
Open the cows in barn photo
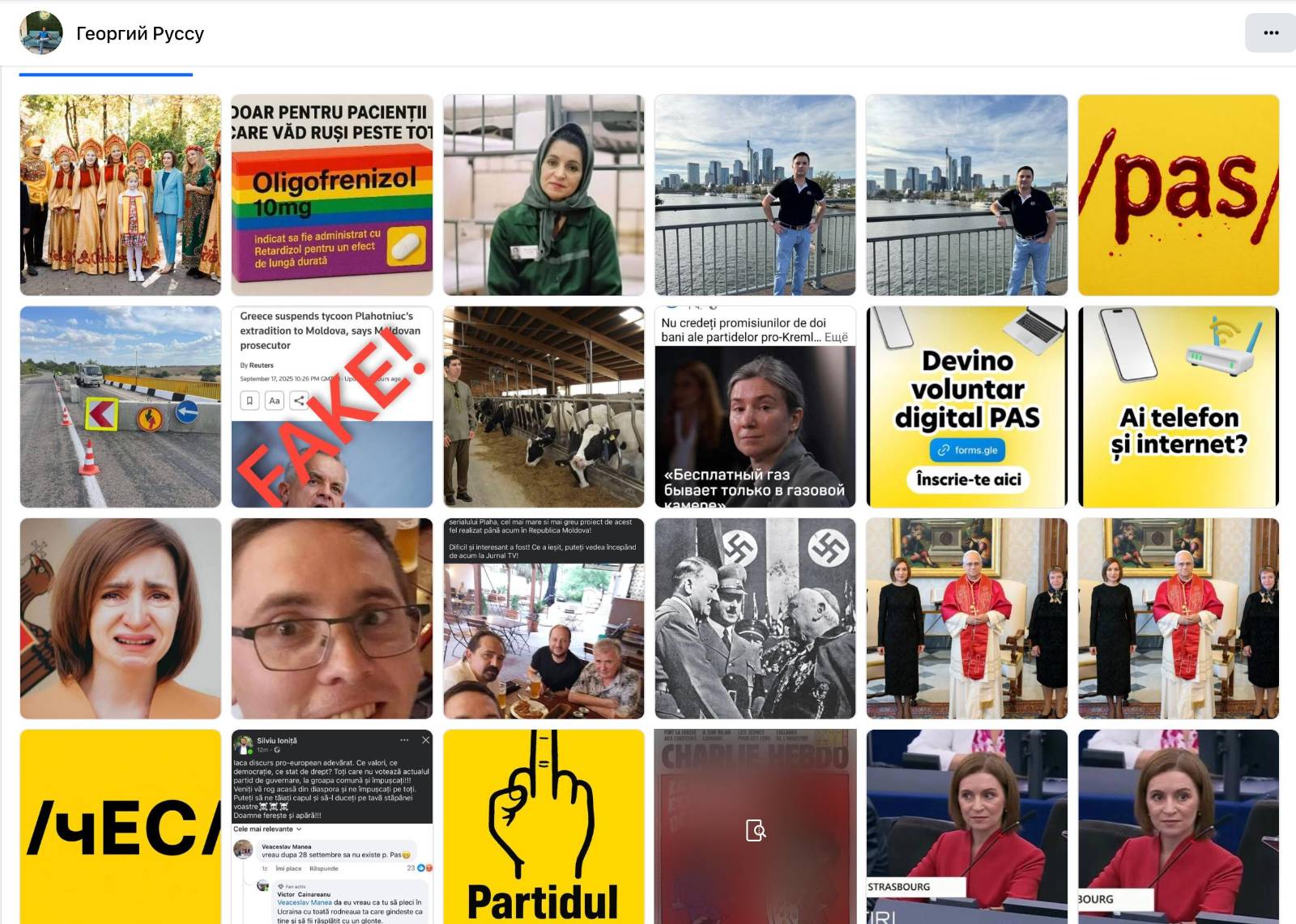pyautogui.click(x=544, y=407)
